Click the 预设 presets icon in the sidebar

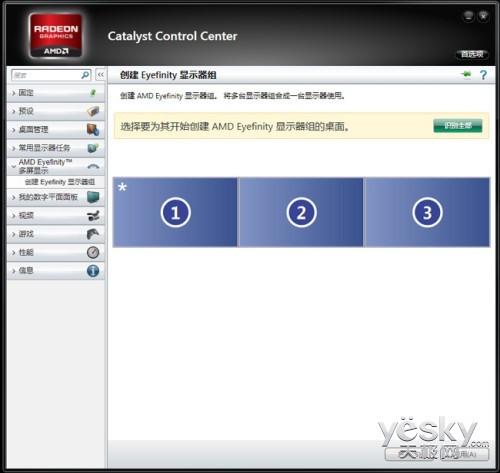93,111
